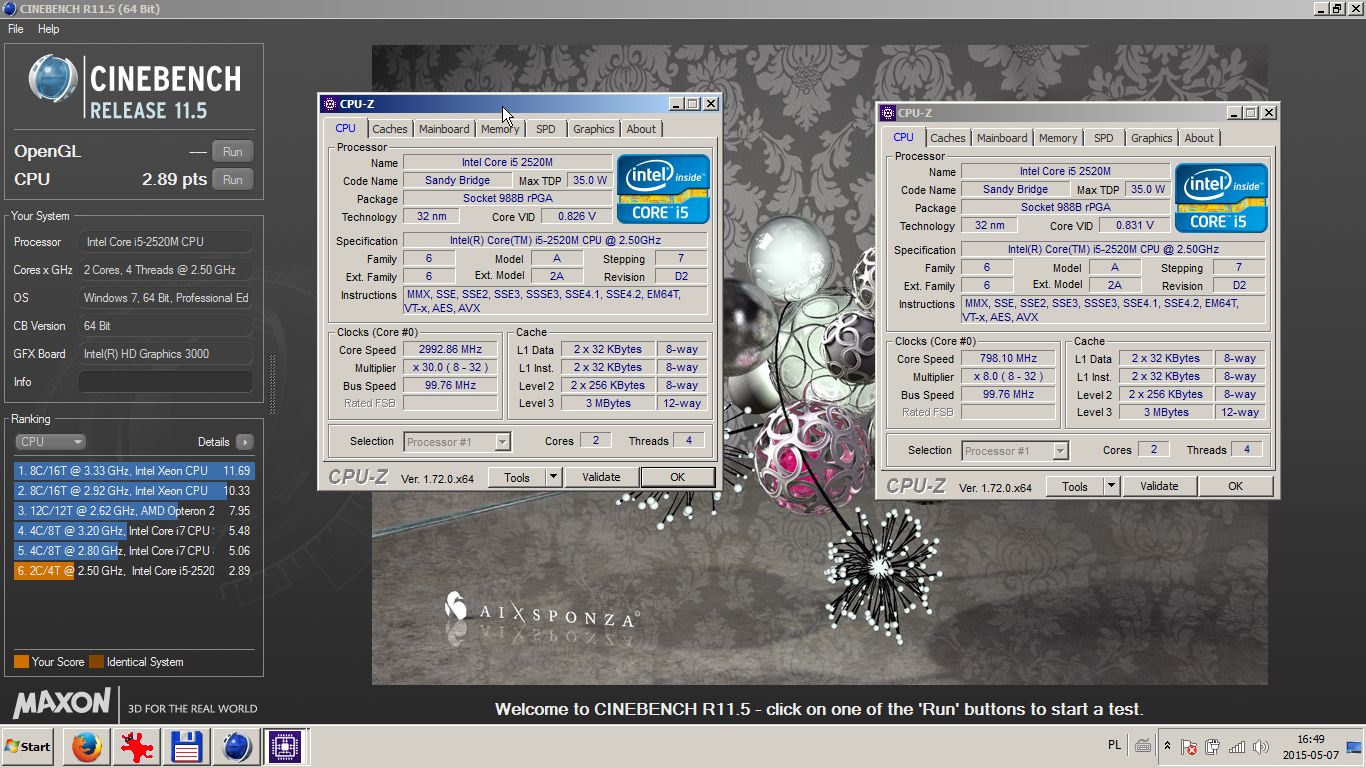Click Core Speed value 2992.86 MHz
The height and width of the screenshot is (768, 1366).
(451, 349)
